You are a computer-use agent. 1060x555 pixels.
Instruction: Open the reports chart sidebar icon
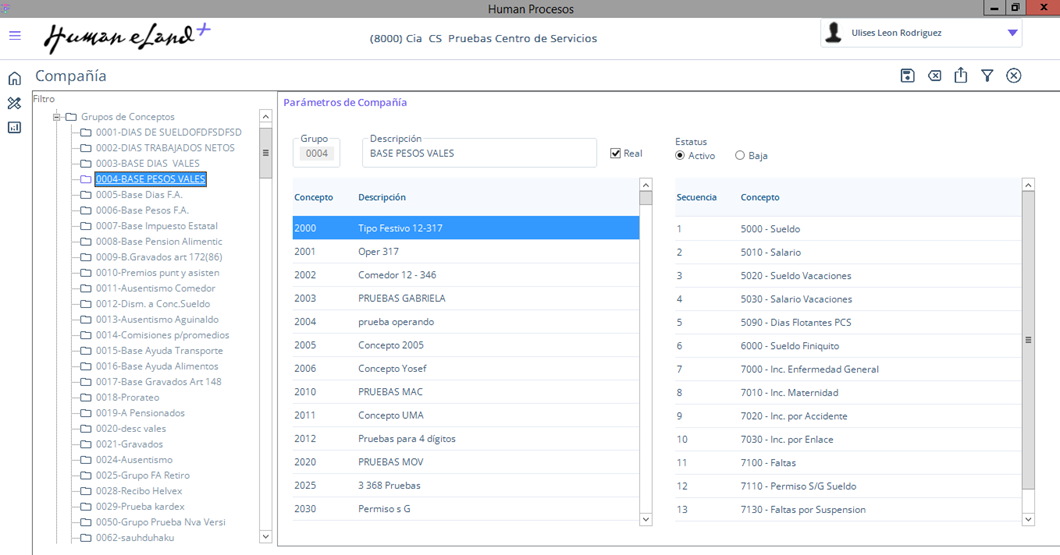tap(14, 127)
